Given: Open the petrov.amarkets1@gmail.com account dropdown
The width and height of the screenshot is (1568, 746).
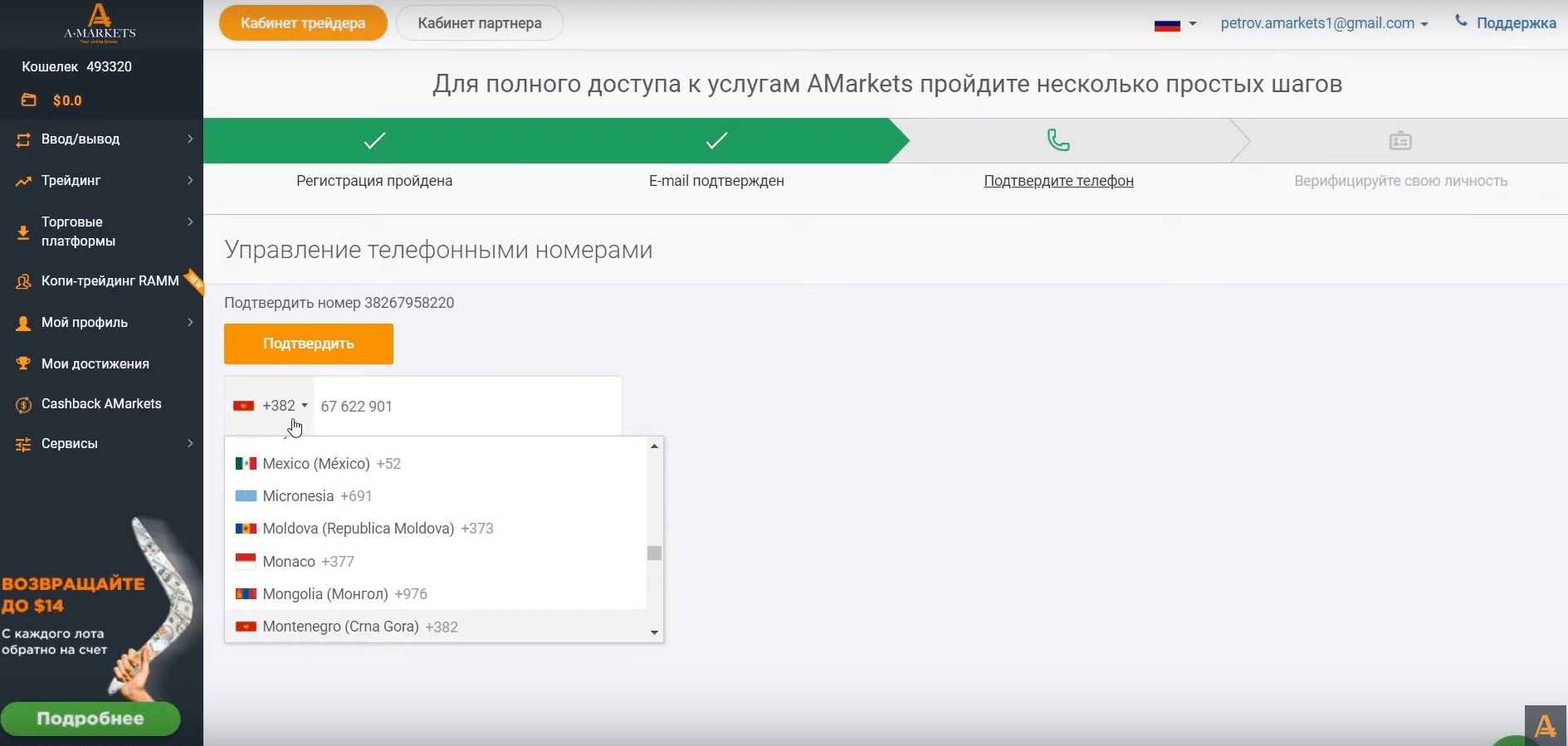Looking at the screenshot, I should point(1324,23).
